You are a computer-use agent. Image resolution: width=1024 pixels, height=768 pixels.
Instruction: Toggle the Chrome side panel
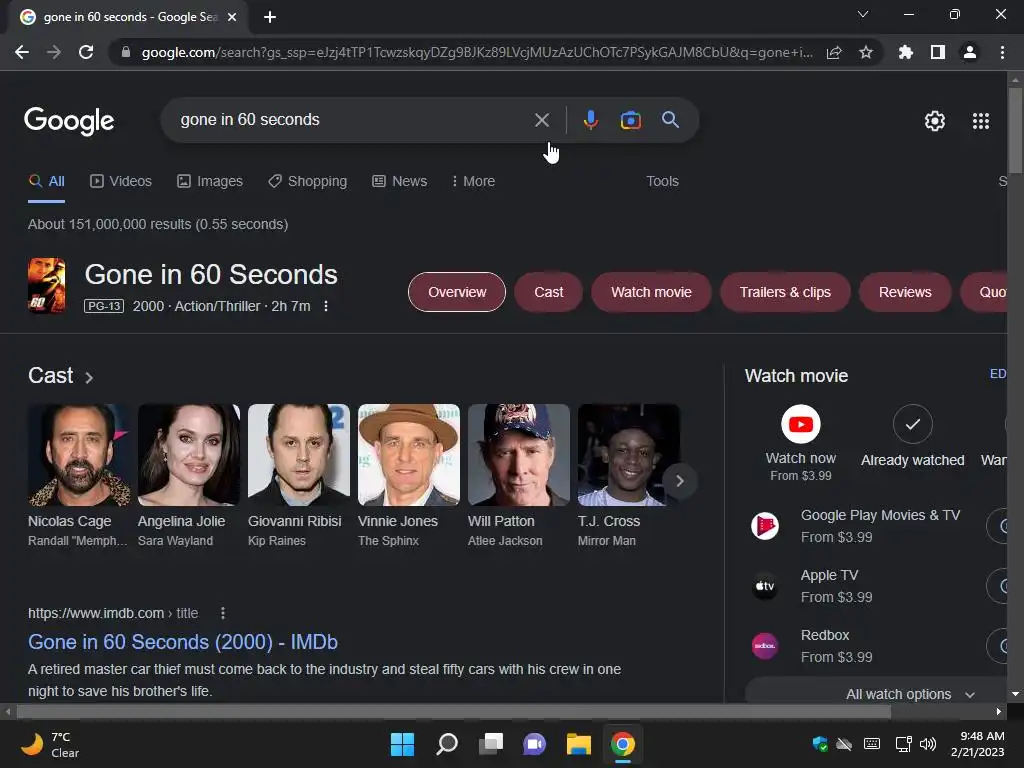pyautogui.click(x=938, y=52)
